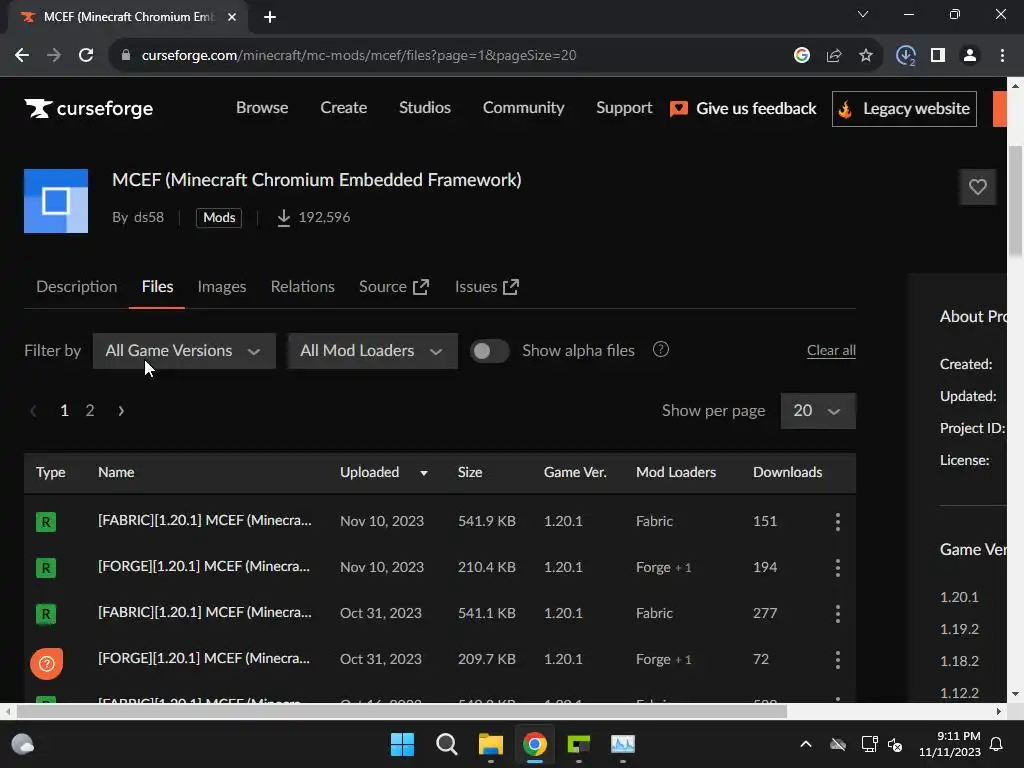
Task: Open Support in top navigation
Action: tap(624, 108)
